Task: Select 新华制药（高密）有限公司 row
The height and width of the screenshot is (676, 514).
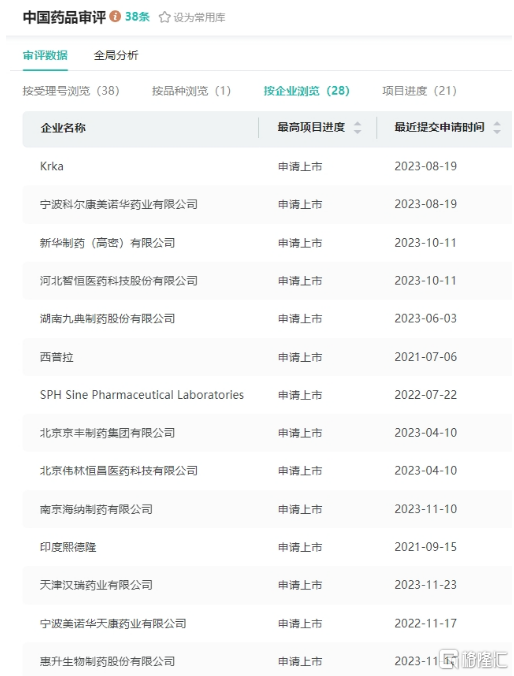Action: tap(267, 243)
